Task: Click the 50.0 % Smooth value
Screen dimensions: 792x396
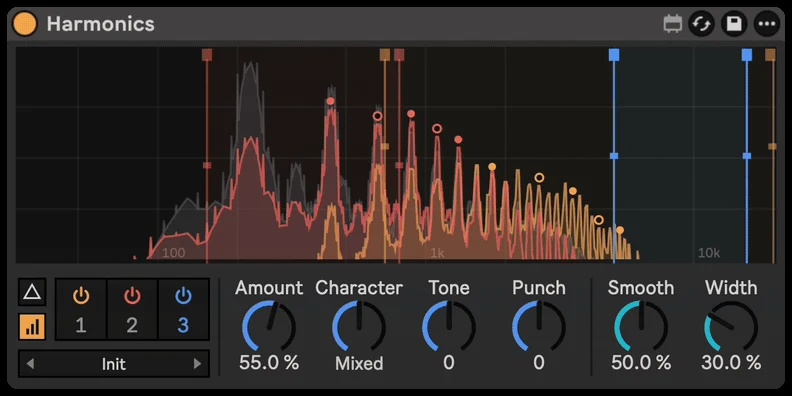Action: 641,363
